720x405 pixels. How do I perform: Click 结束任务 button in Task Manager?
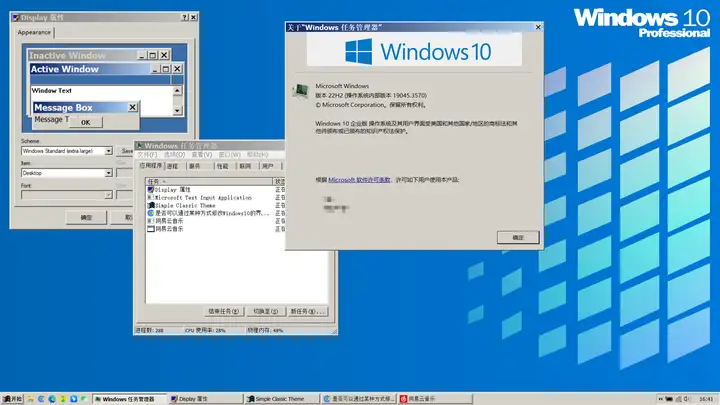coord(223,311)
